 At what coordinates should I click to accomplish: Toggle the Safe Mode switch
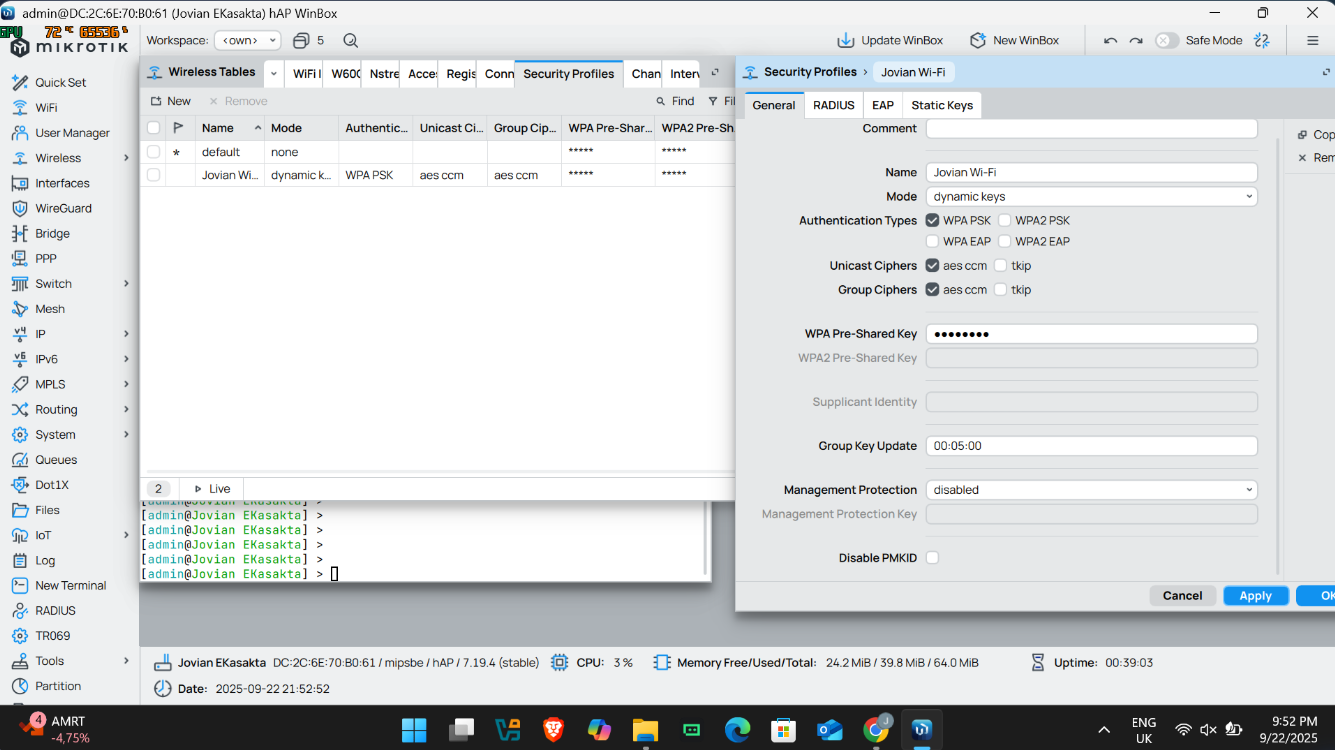click(x=1166, y=40)
